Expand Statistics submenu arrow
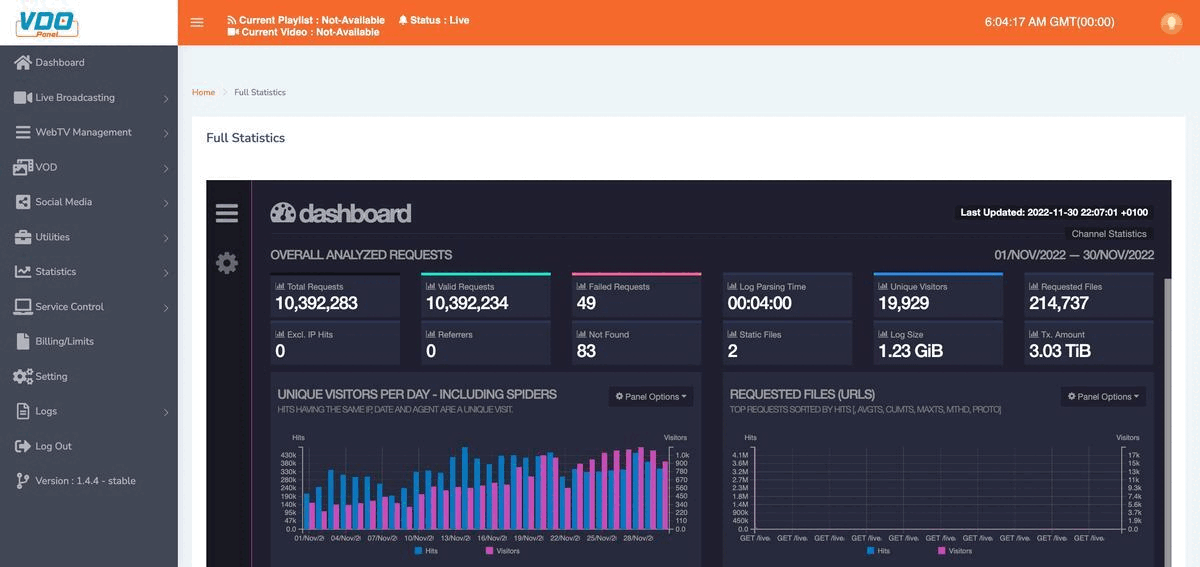 (x=166, y=273)
